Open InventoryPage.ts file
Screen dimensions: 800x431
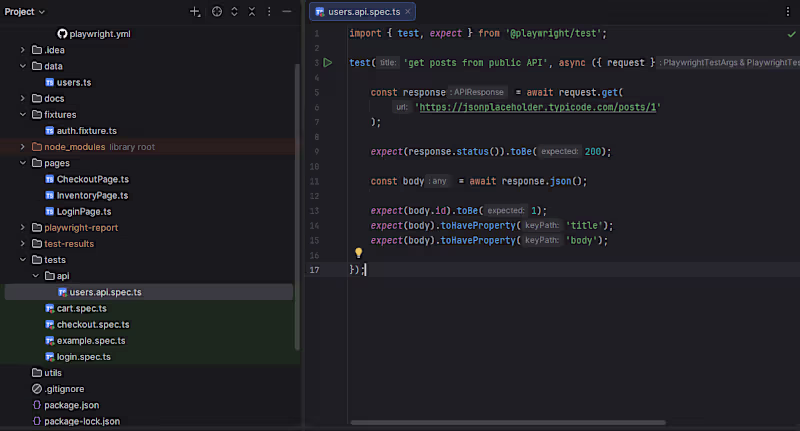(x=92, y=195)
